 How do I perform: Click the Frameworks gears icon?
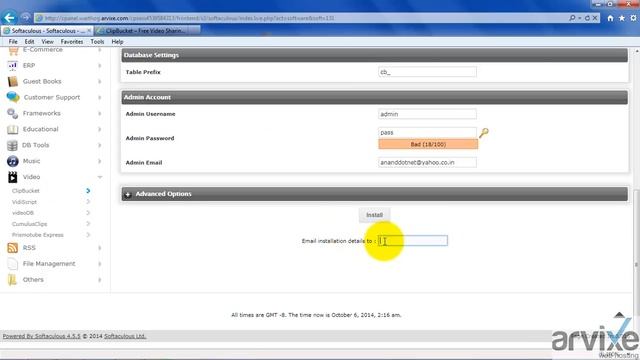point(13,113)
